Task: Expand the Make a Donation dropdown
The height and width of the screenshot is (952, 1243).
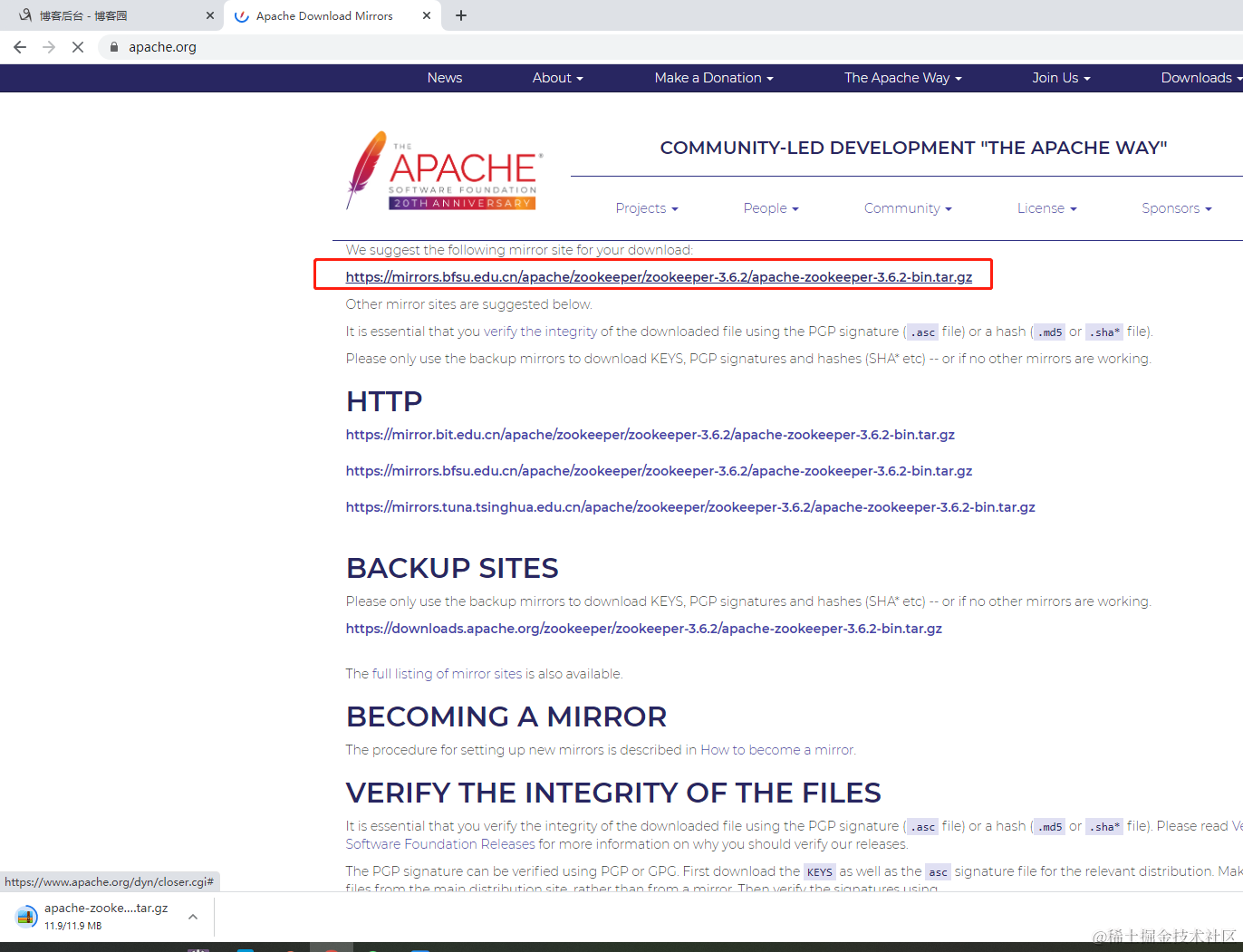Action: coord(714,78)
